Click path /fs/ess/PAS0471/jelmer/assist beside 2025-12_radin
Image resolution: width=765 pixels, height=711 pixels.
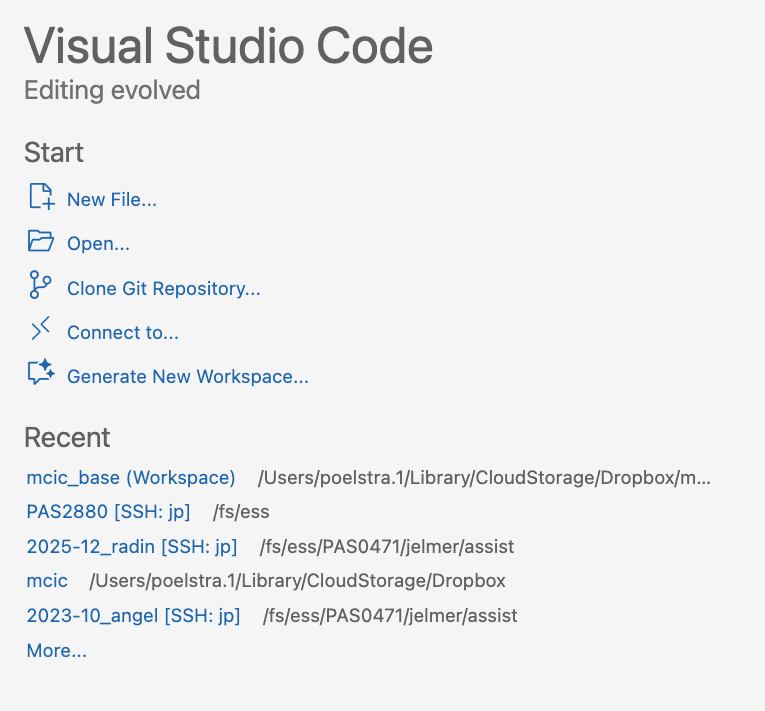387,547
